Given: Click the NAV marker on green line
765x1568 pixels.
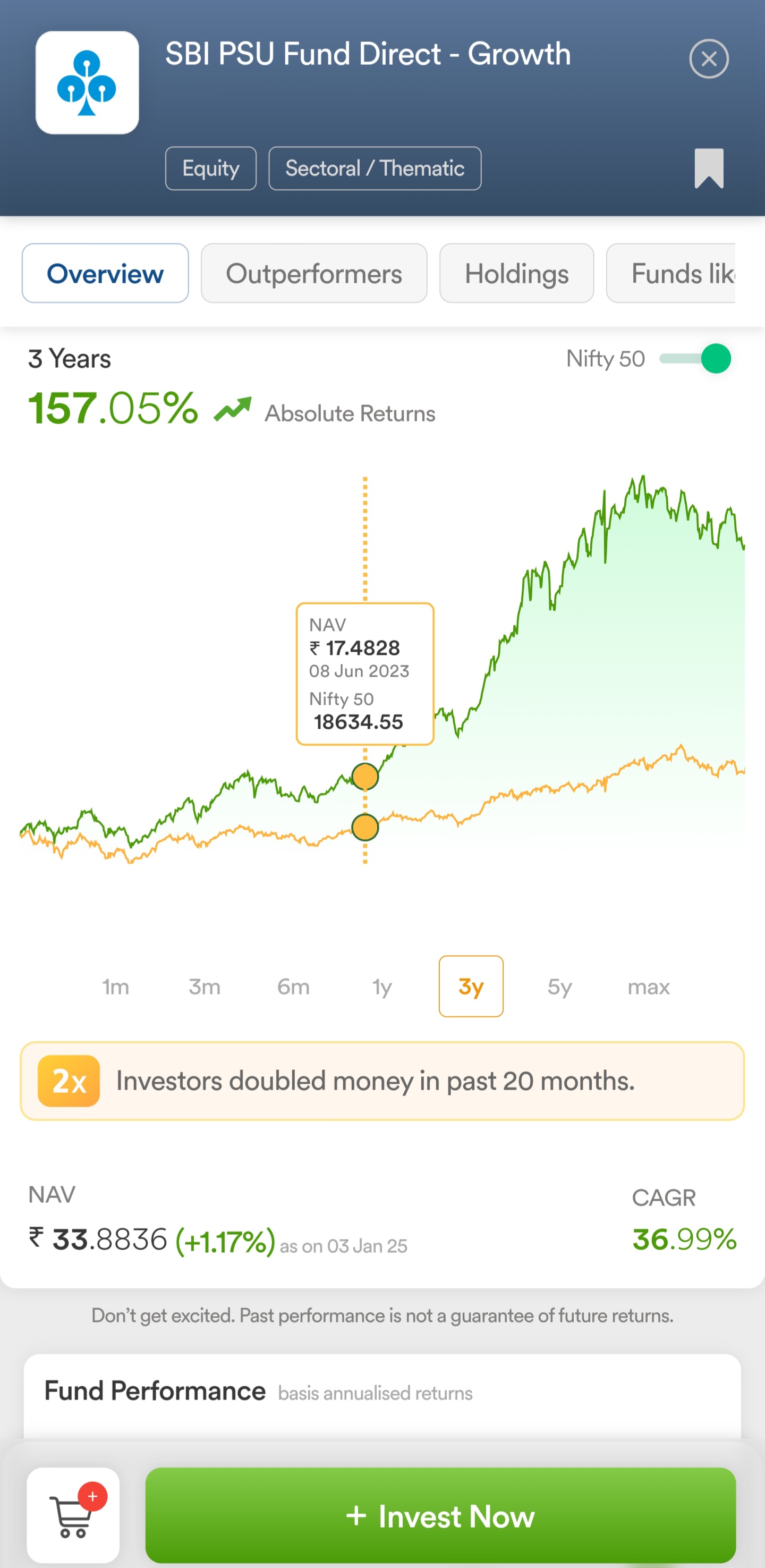Looking at the screenshot, I should [365, 776].
